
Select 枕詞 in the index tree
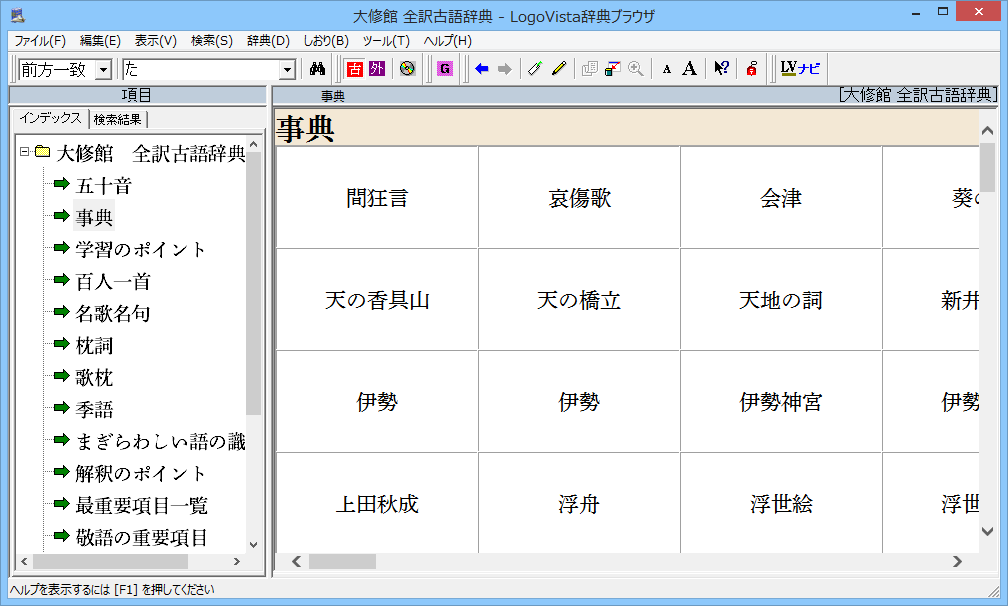[94, 346]
